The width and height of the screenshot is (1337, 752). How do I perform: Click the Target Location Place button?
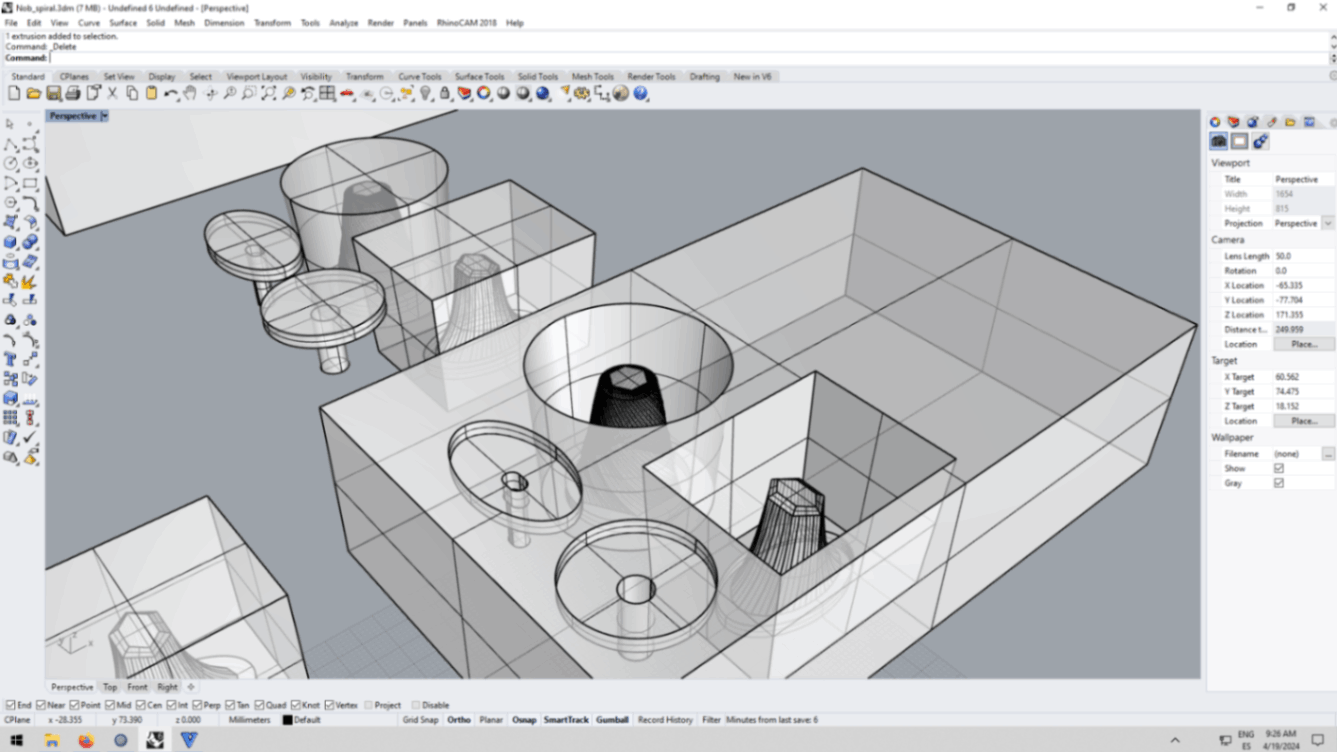tap(1303, 421)
